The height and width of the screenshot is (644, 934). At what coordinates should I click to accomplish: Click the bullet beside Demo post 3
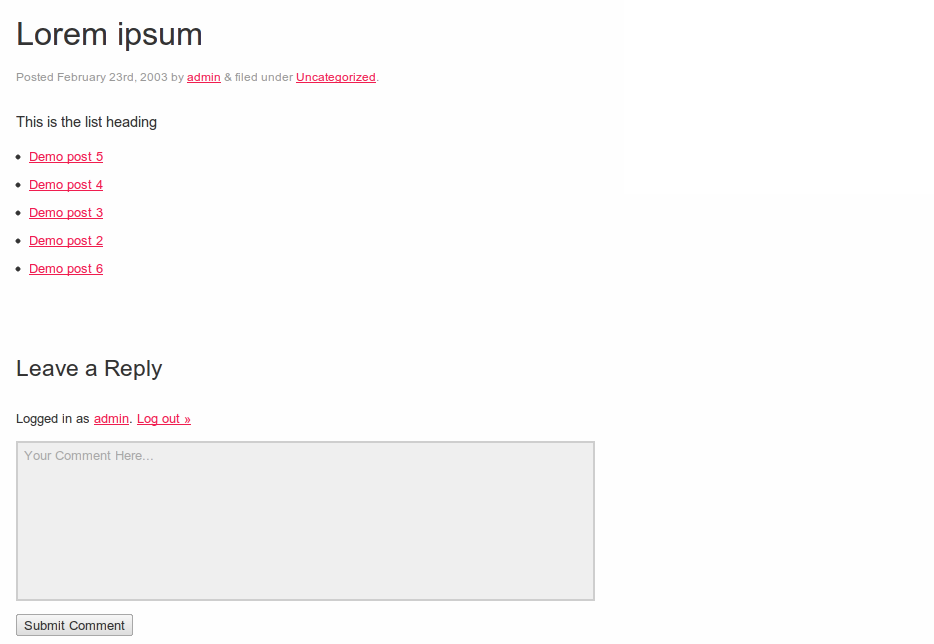(x=19, y=213)
